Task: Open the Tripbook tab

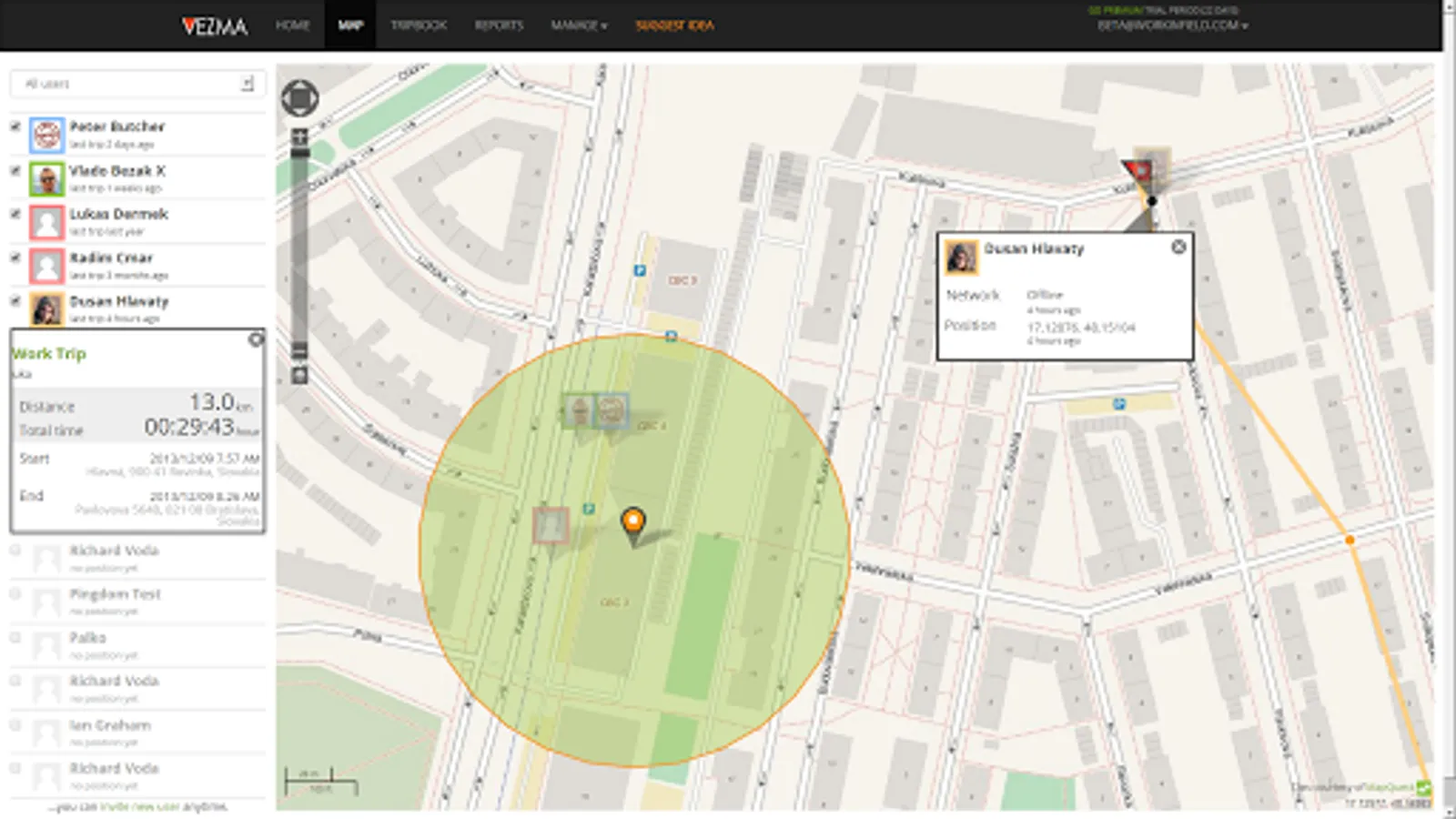Action: pos(419,25)
